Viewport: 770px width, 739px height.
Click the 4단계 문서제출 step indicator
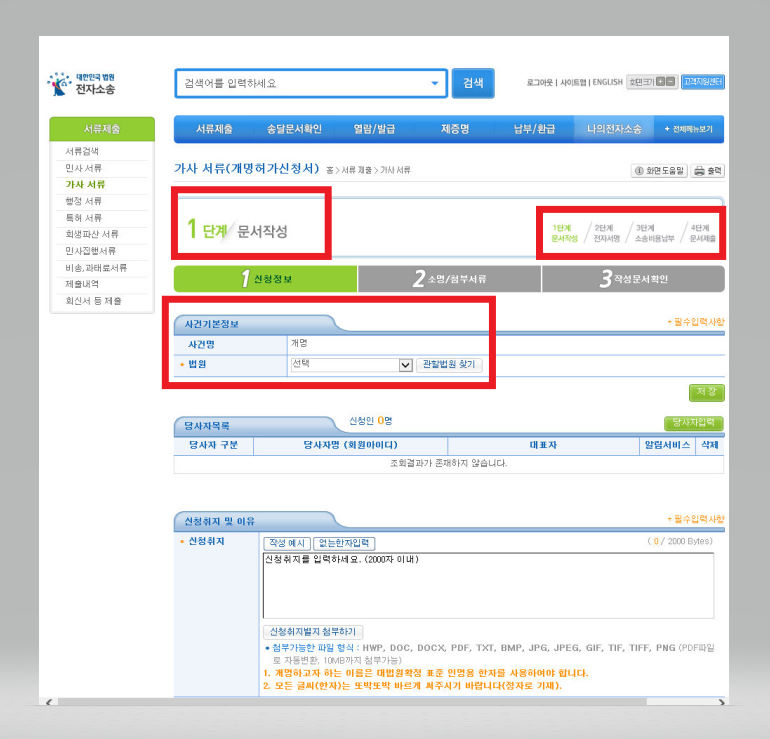click(702, 233)
